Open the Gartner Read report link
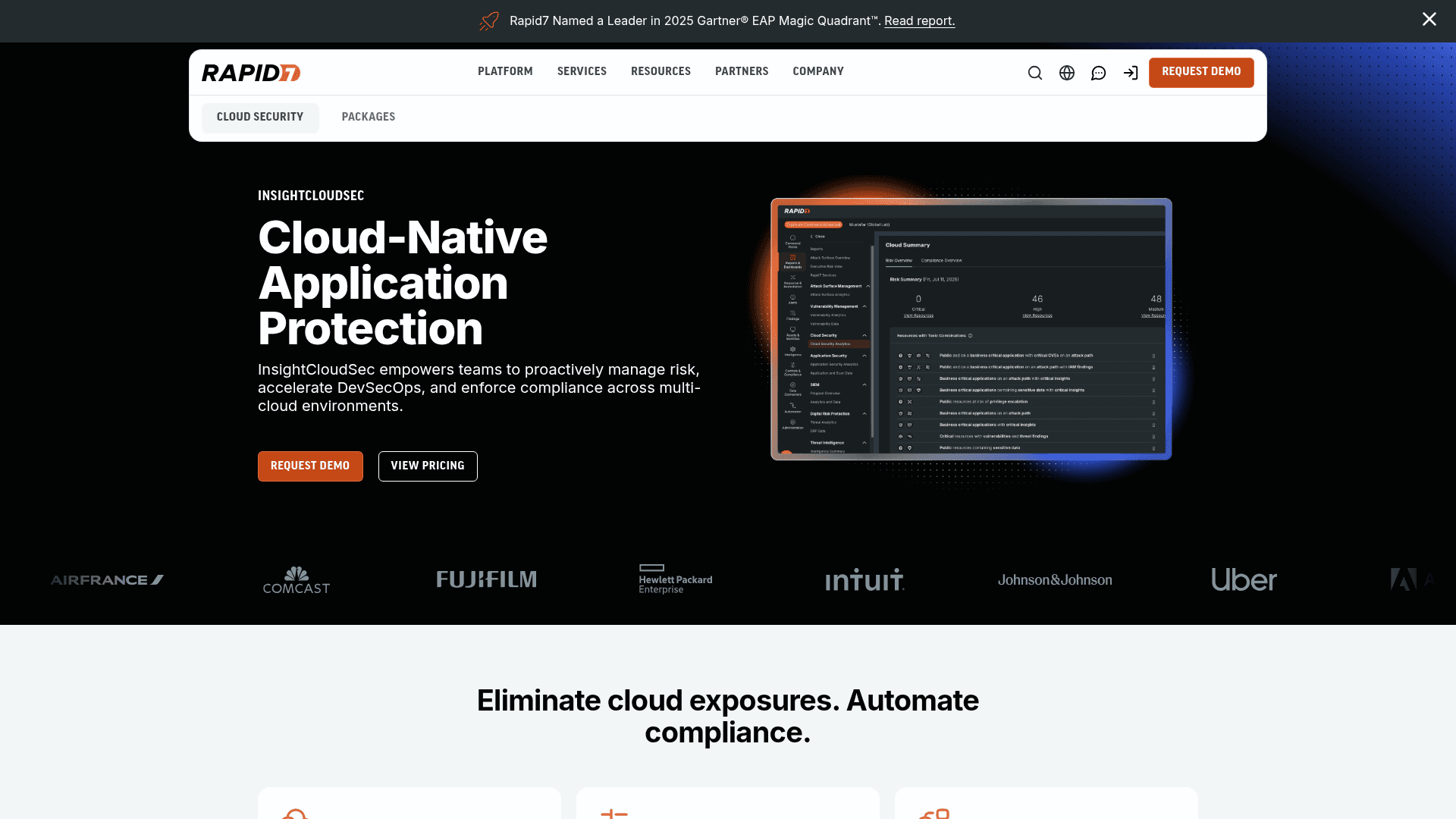Viewport: 1456px width, 819px height. (x=920, y=20)
